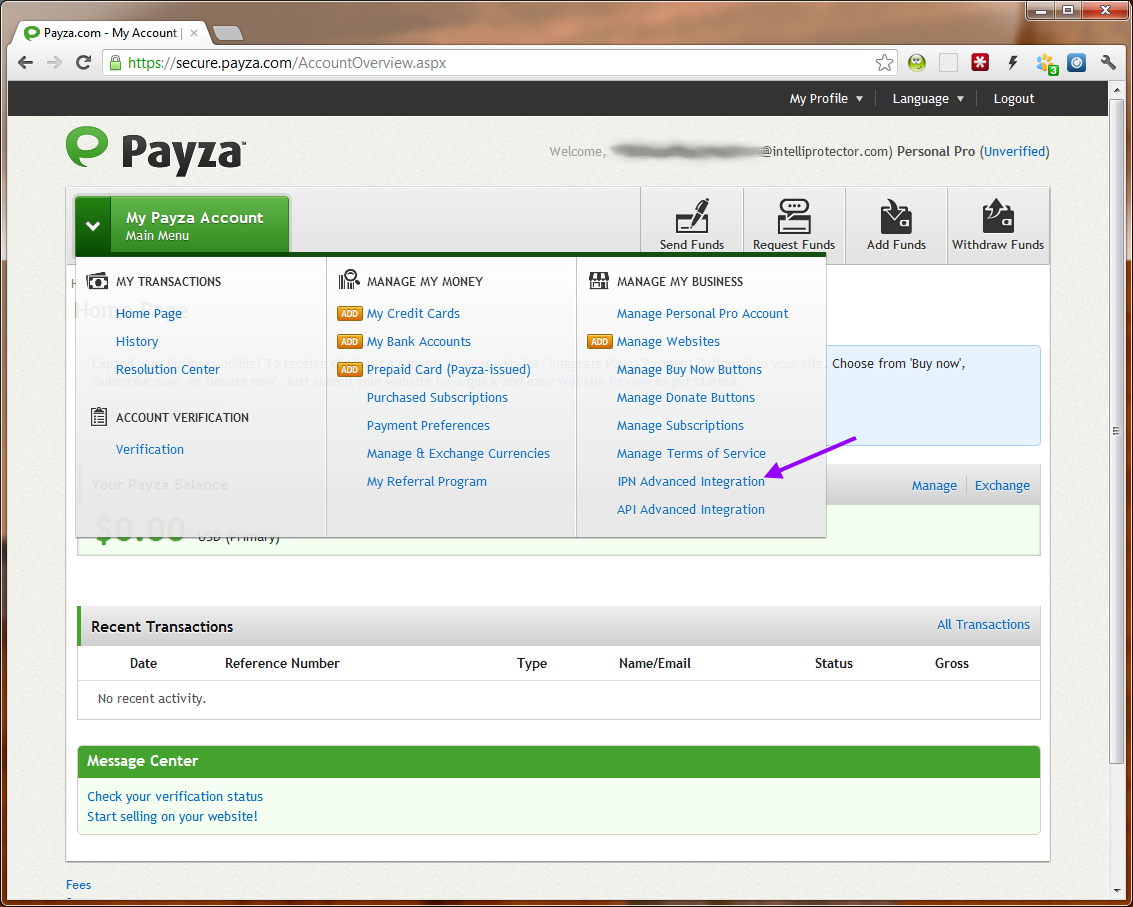Image resolution: width=1133 pixels, height=907 pixels.
Task: Open Manage Donate Buttons
Action: [x=686, y=397]
